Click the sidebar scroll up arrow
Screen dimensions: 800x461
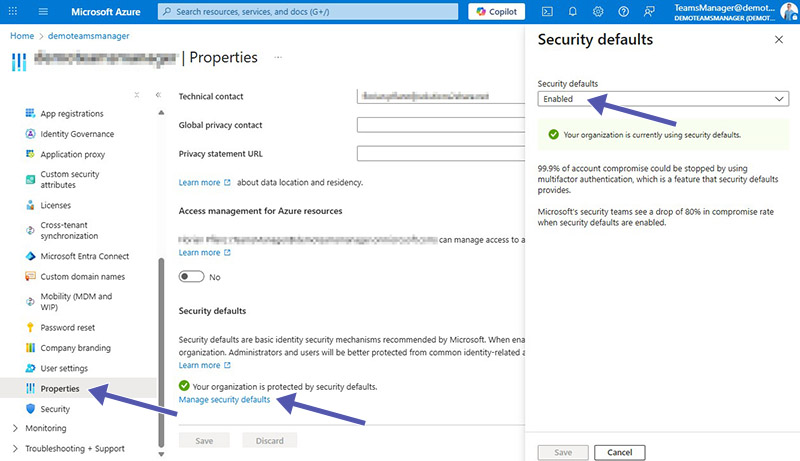point(161,112)
